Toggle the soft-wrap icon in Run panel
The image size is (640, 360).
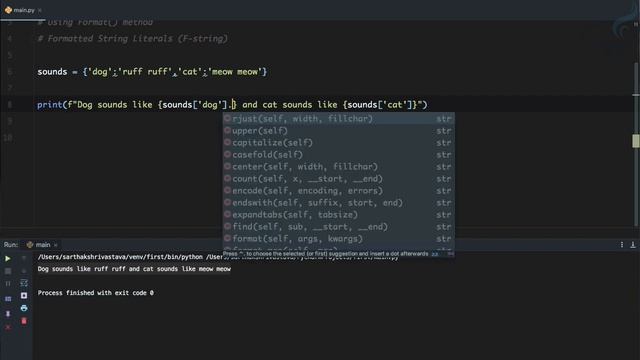pos(24,283)
